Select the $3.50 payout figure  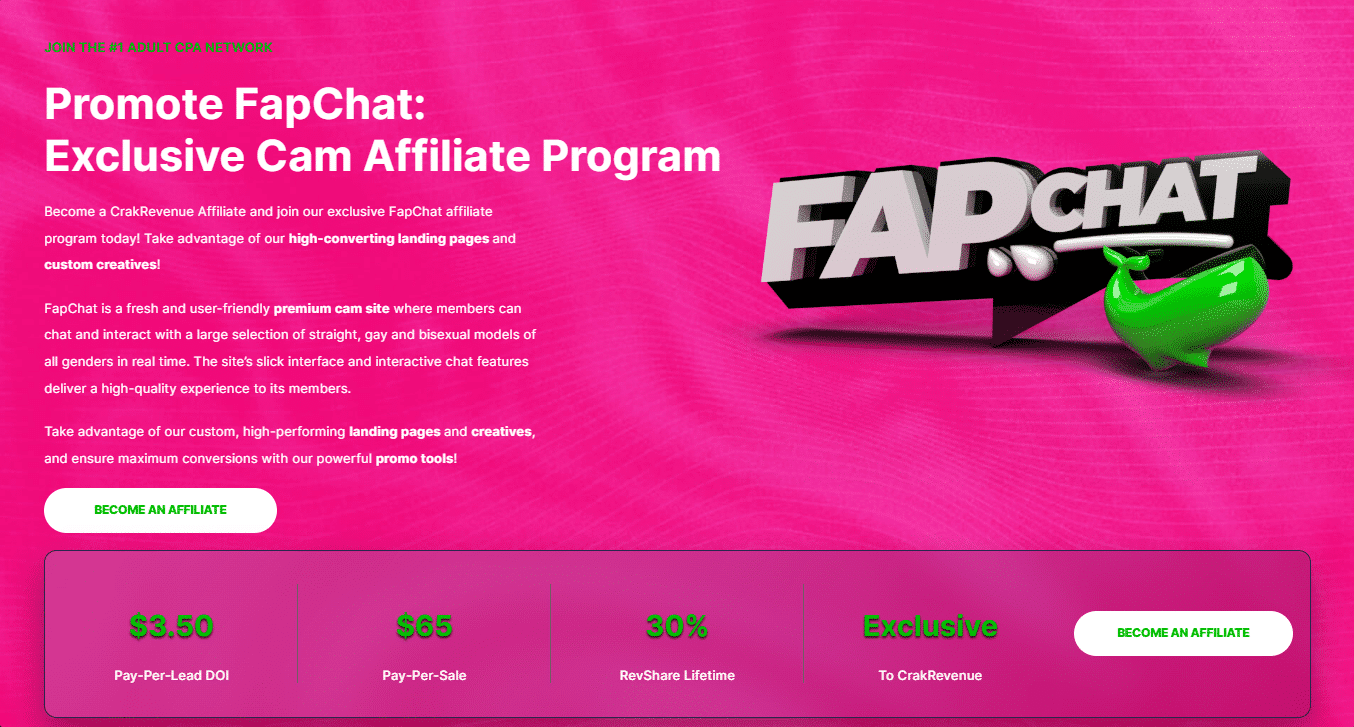point(171,627)
